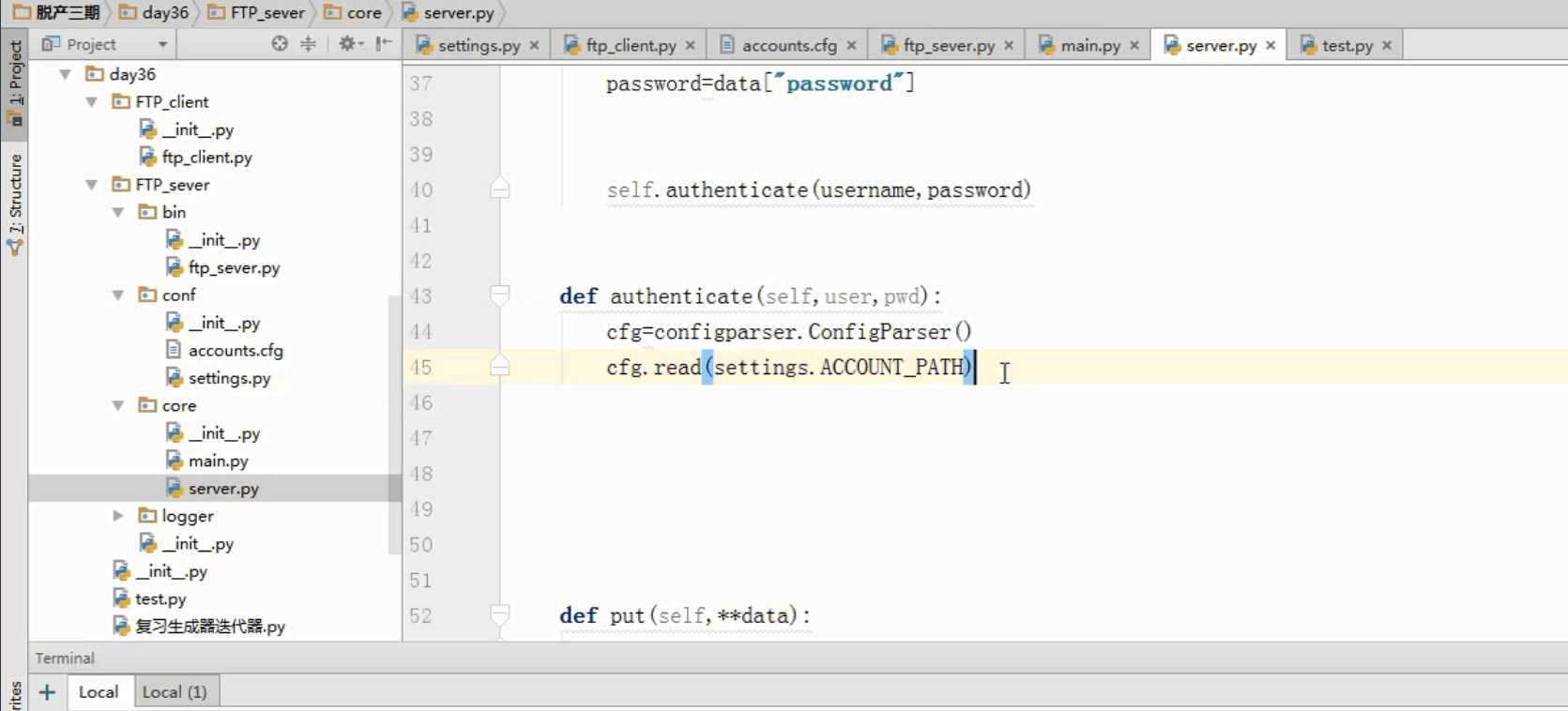The width and height of the screenshot is (1568, 711).
Task: Select server.py in core folder
Action: pyautogui.click(x=223, y=488)
